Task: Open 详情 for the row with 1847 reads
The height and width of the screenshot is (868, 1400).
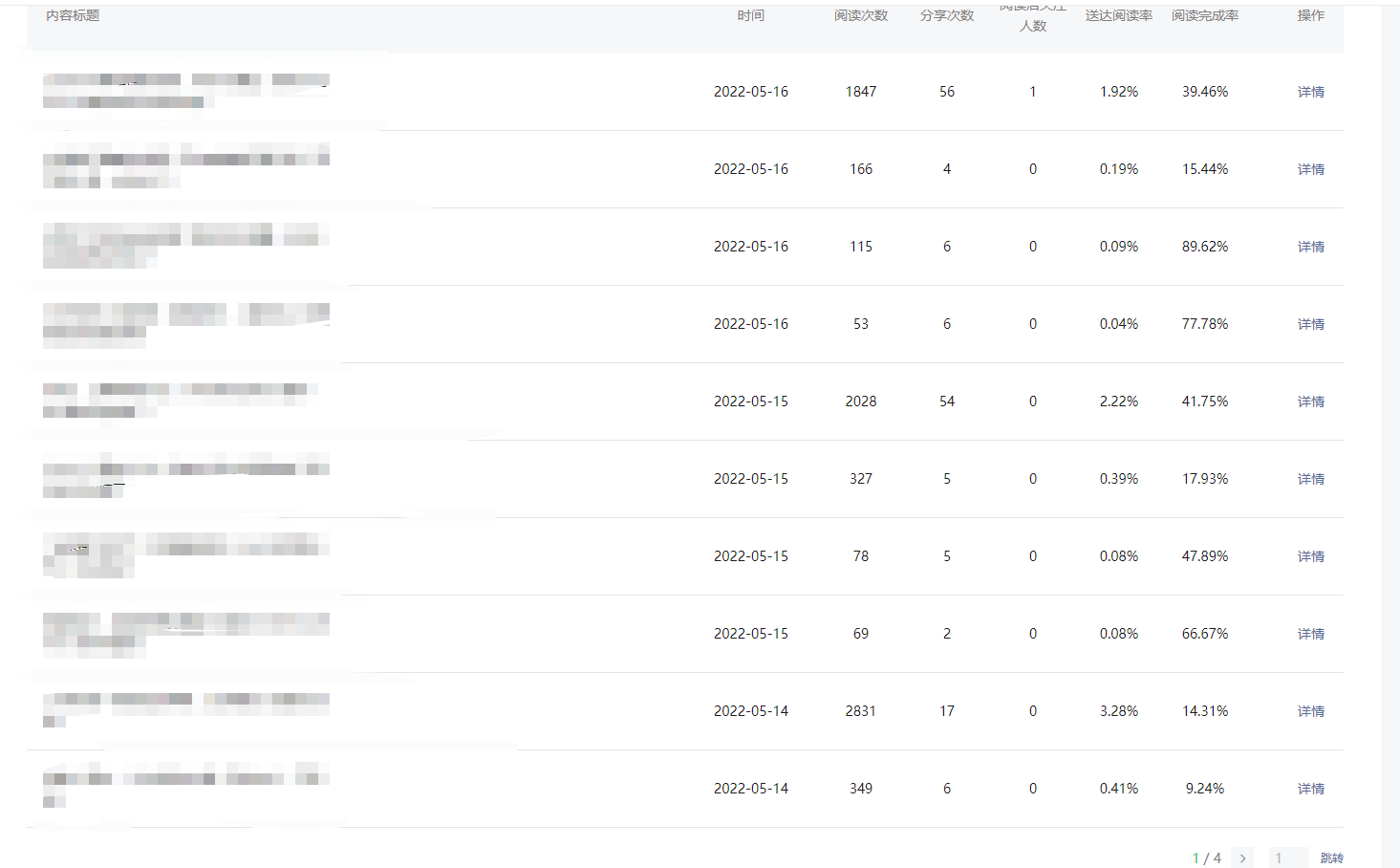Action: click(x=1310, y=92)
